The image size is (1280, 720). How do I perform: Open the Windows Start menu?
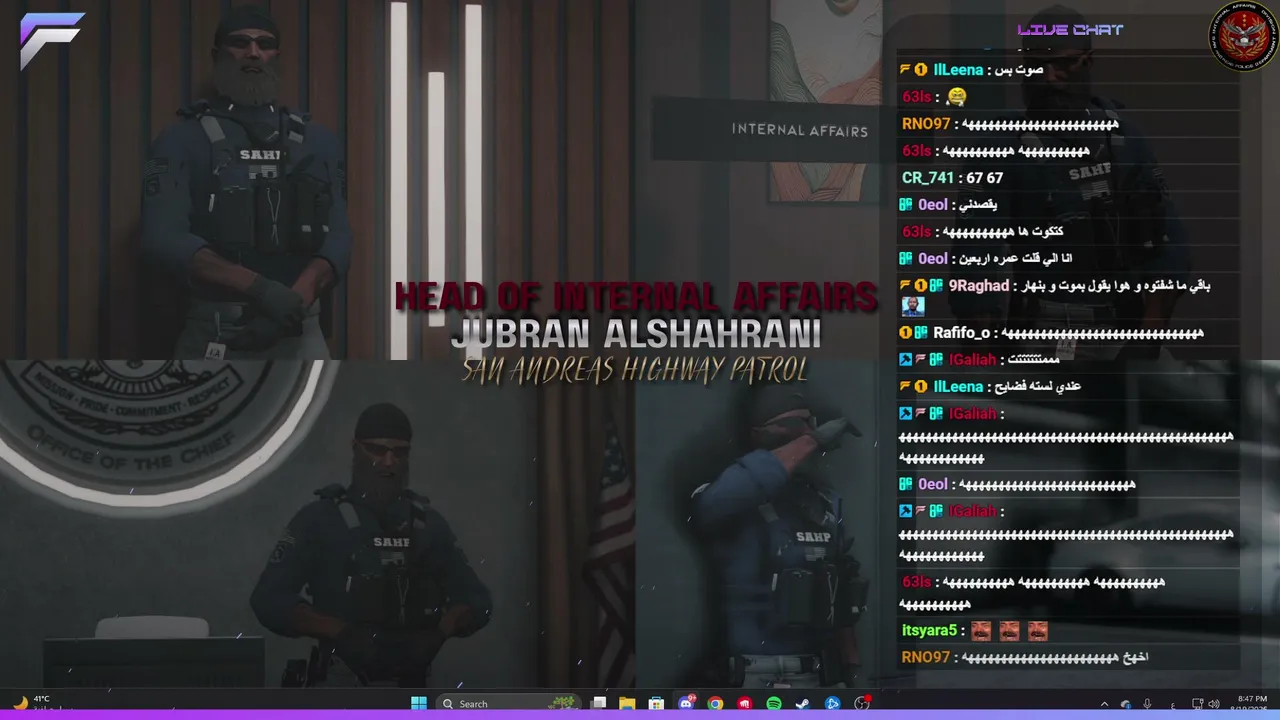[419, 704]
